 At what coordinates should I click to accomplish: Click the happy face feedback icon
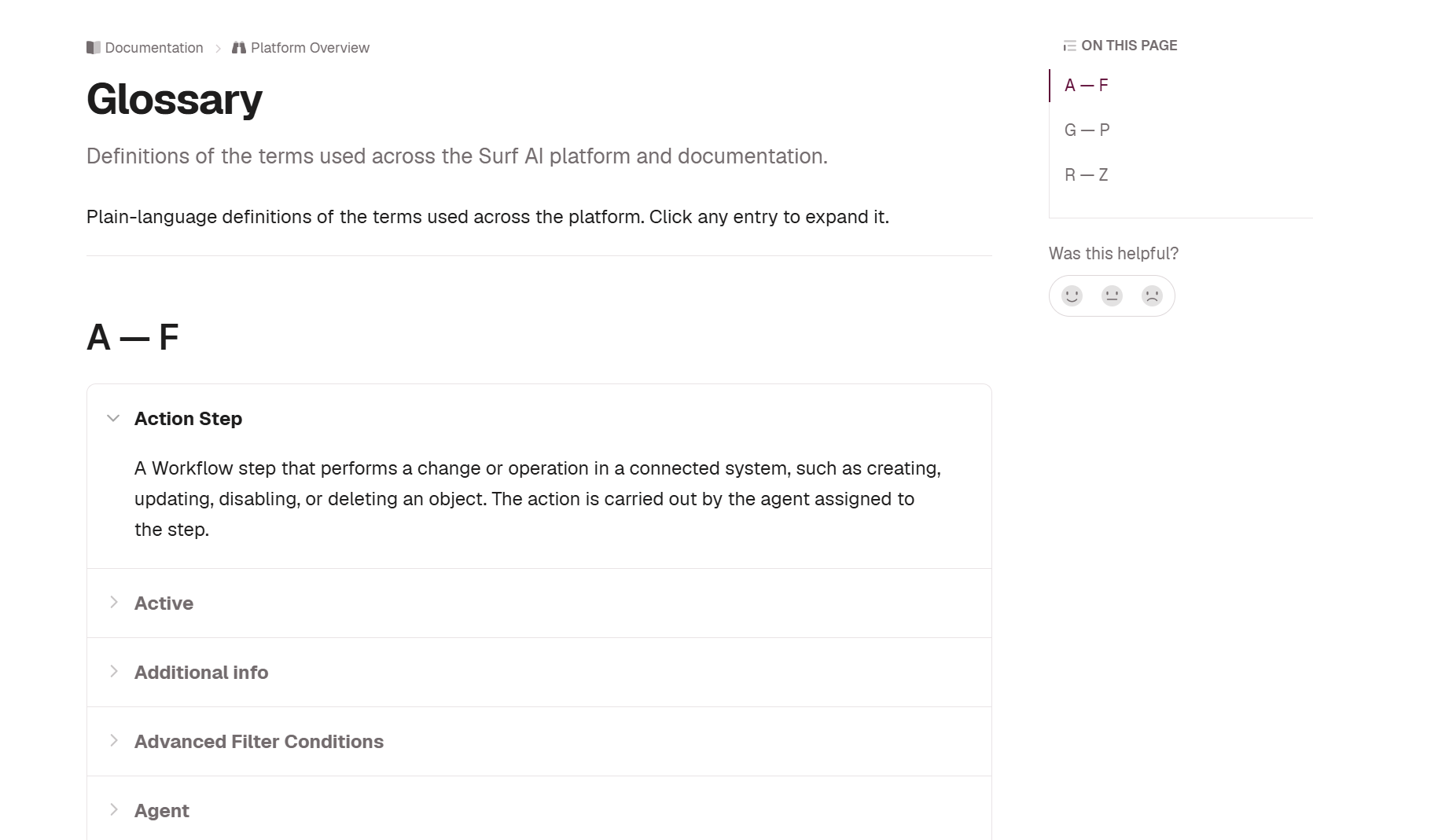(x=1072, y=295)
